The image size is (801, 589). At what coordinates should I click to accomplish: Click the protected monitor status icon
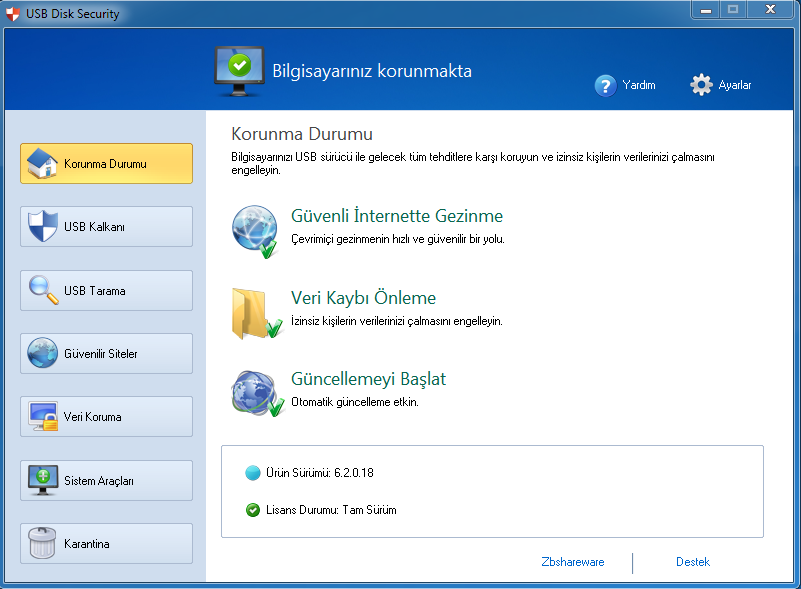[239, 71]
